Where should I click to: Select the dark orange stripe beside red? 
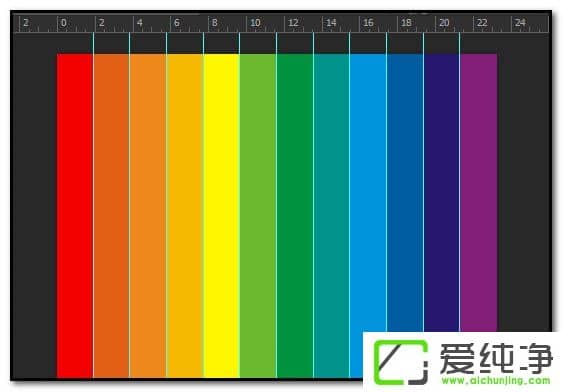[111, 215]
